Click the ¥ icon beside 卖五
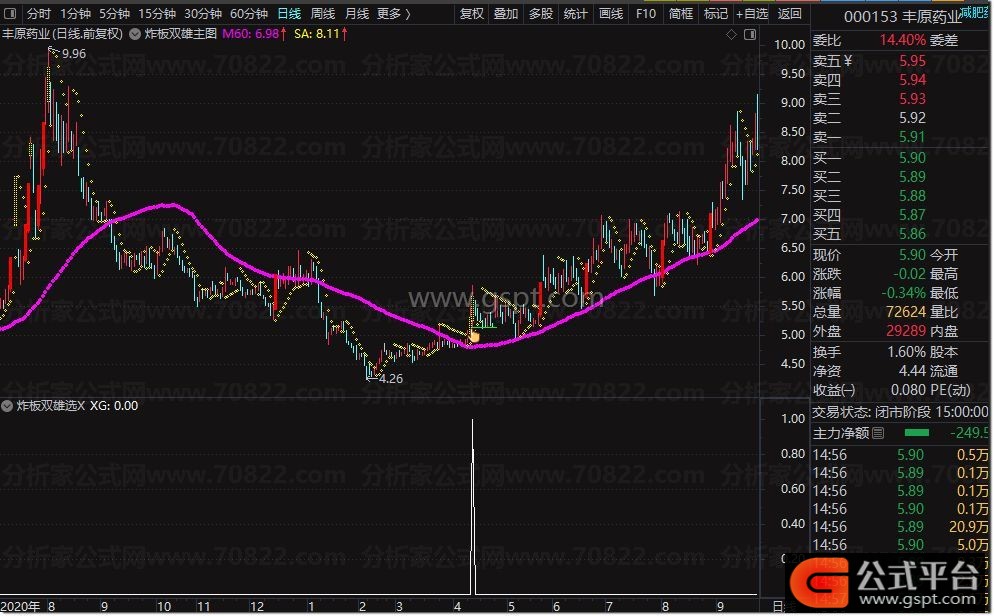The image size is (995, 616). click(x=848, y=61)
